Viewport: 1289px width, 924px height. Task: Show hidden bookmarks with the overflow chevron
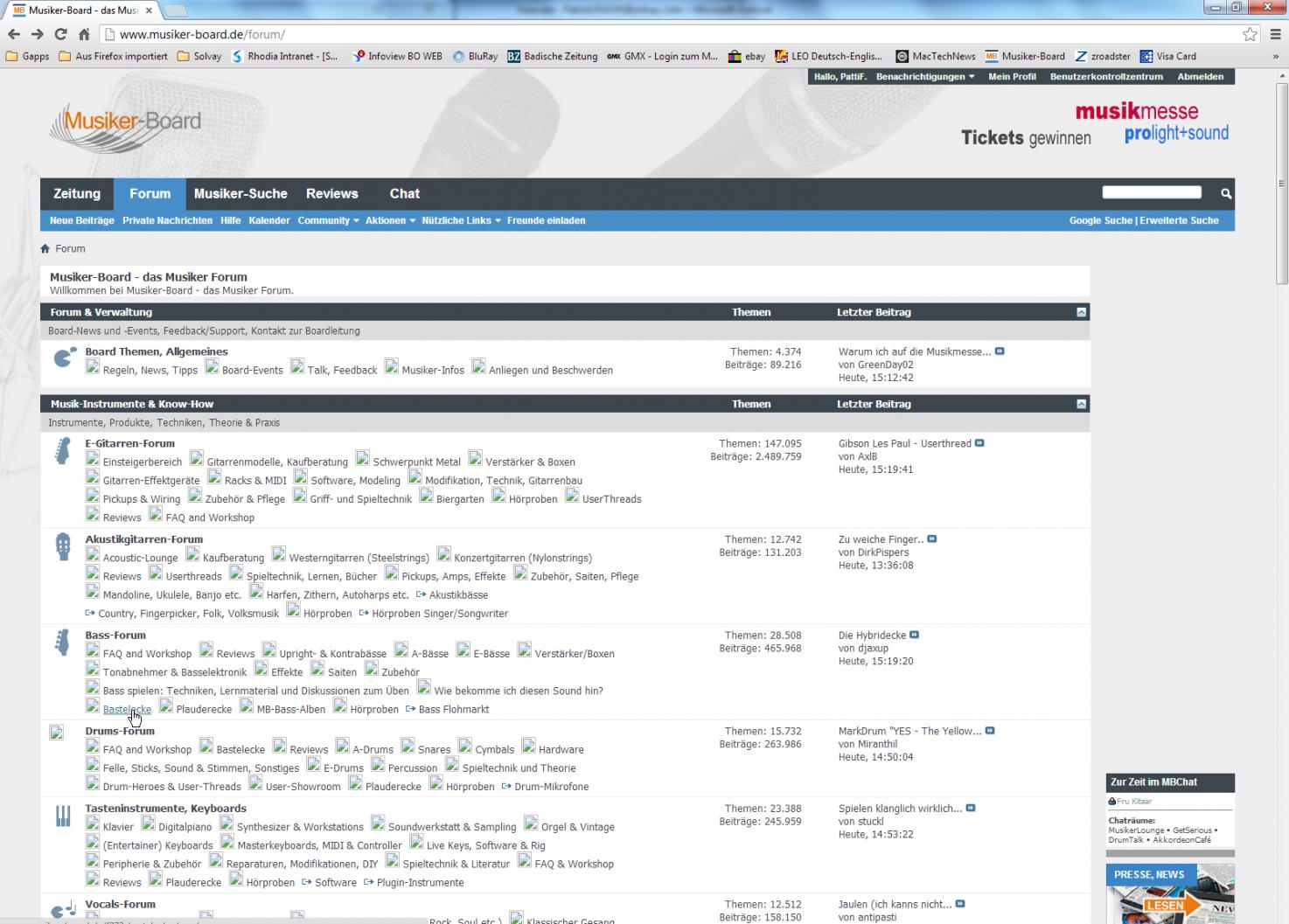click(x=1275, y=56)
